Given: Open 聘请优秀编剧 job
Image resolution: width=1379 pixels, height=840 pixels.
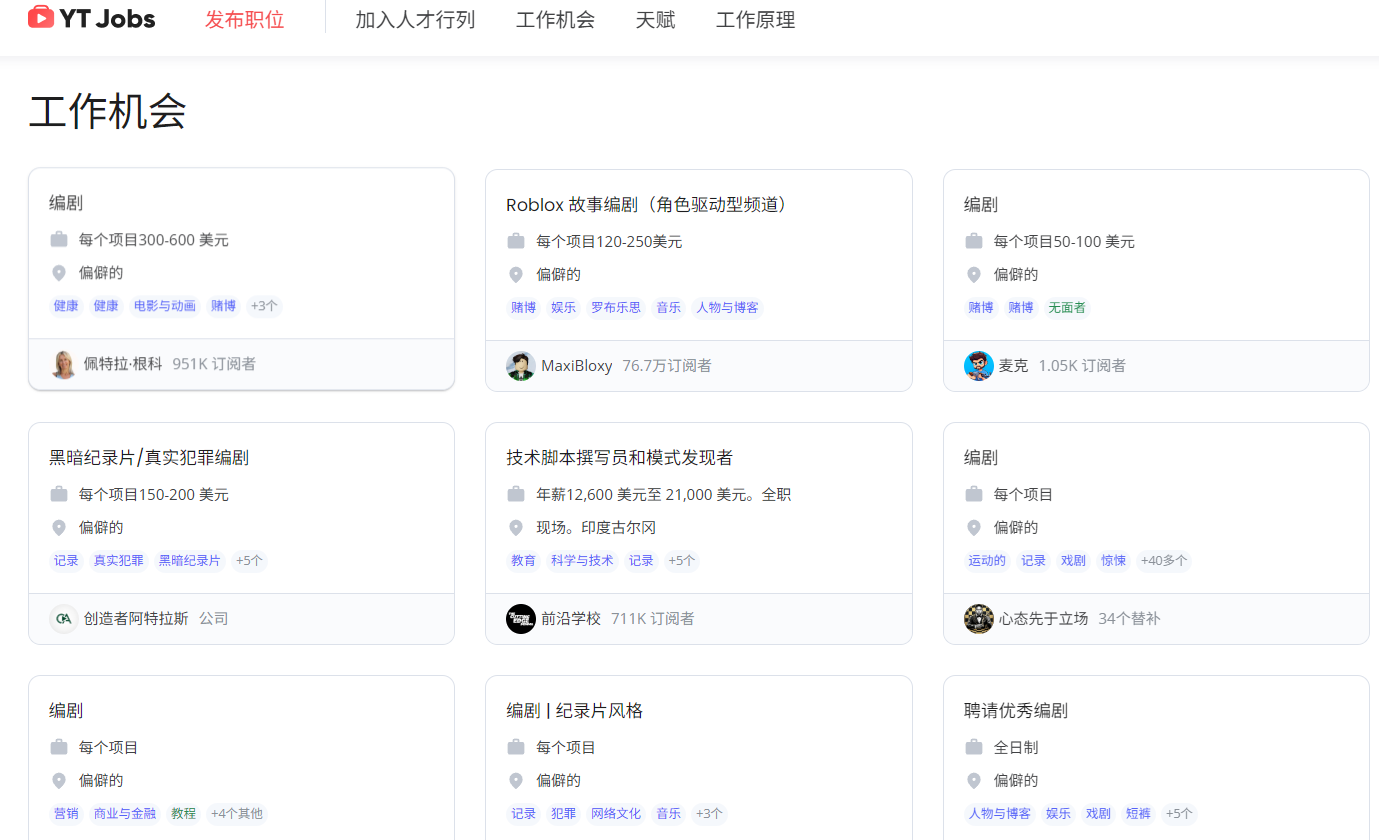Looking at the screenshot, I should pos(1016,710).
